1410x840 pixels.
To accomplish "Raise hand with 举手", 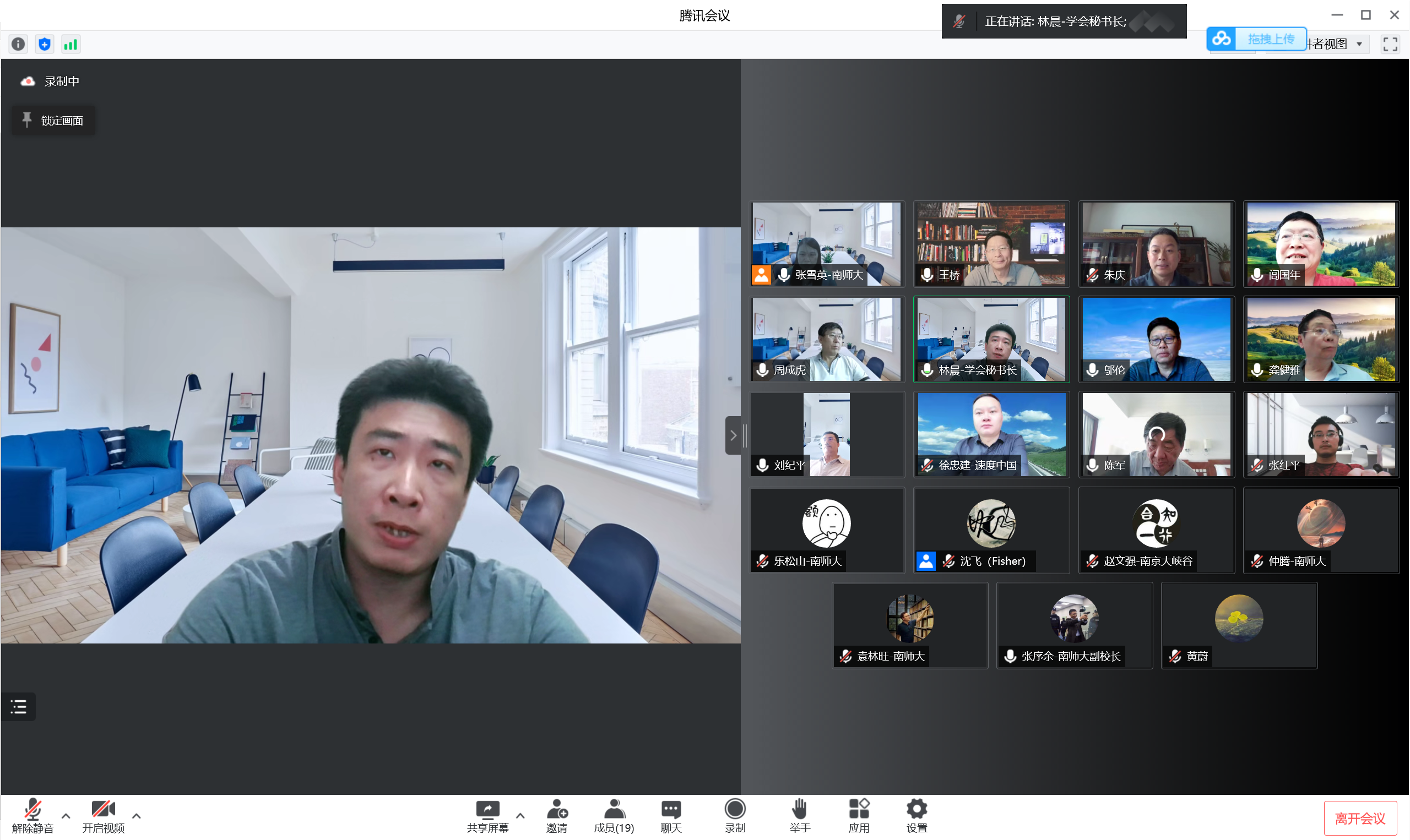I will pyautogui.click(x=800, y=816).
